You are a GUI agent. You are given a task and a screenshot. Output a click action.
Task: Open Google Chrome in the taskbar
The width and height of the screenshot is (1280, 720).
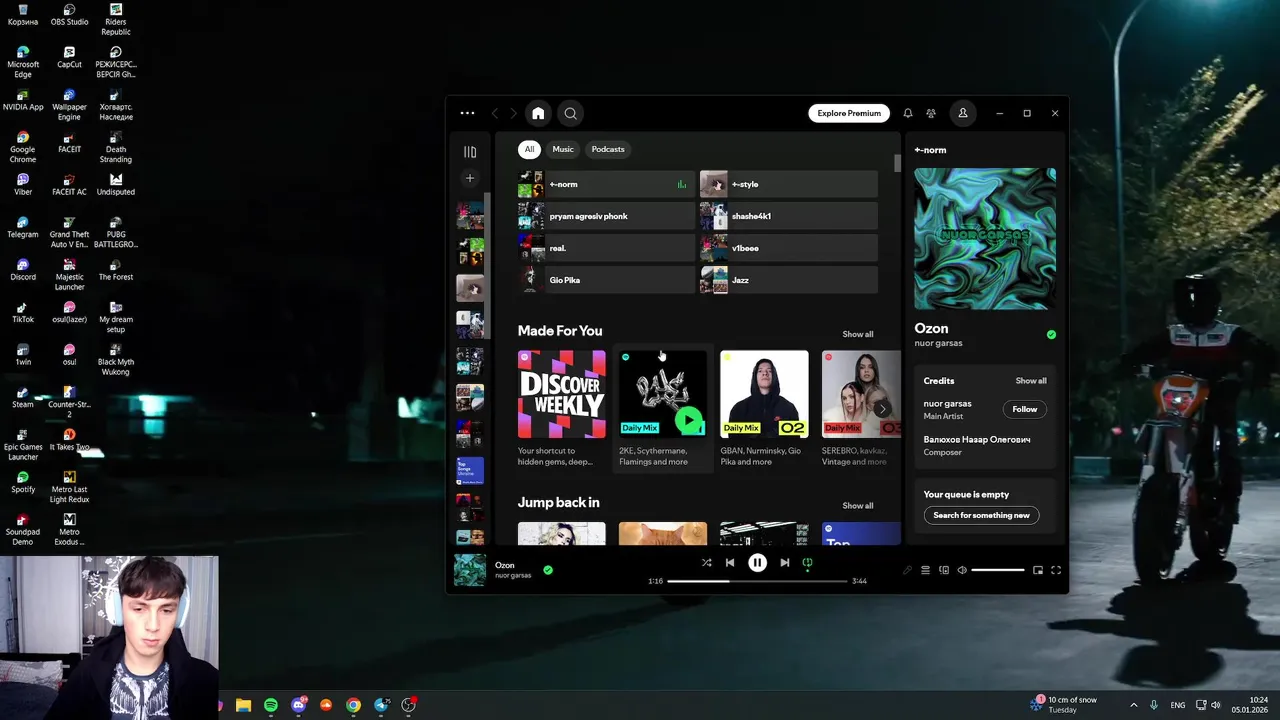click(x=353, y=705)
